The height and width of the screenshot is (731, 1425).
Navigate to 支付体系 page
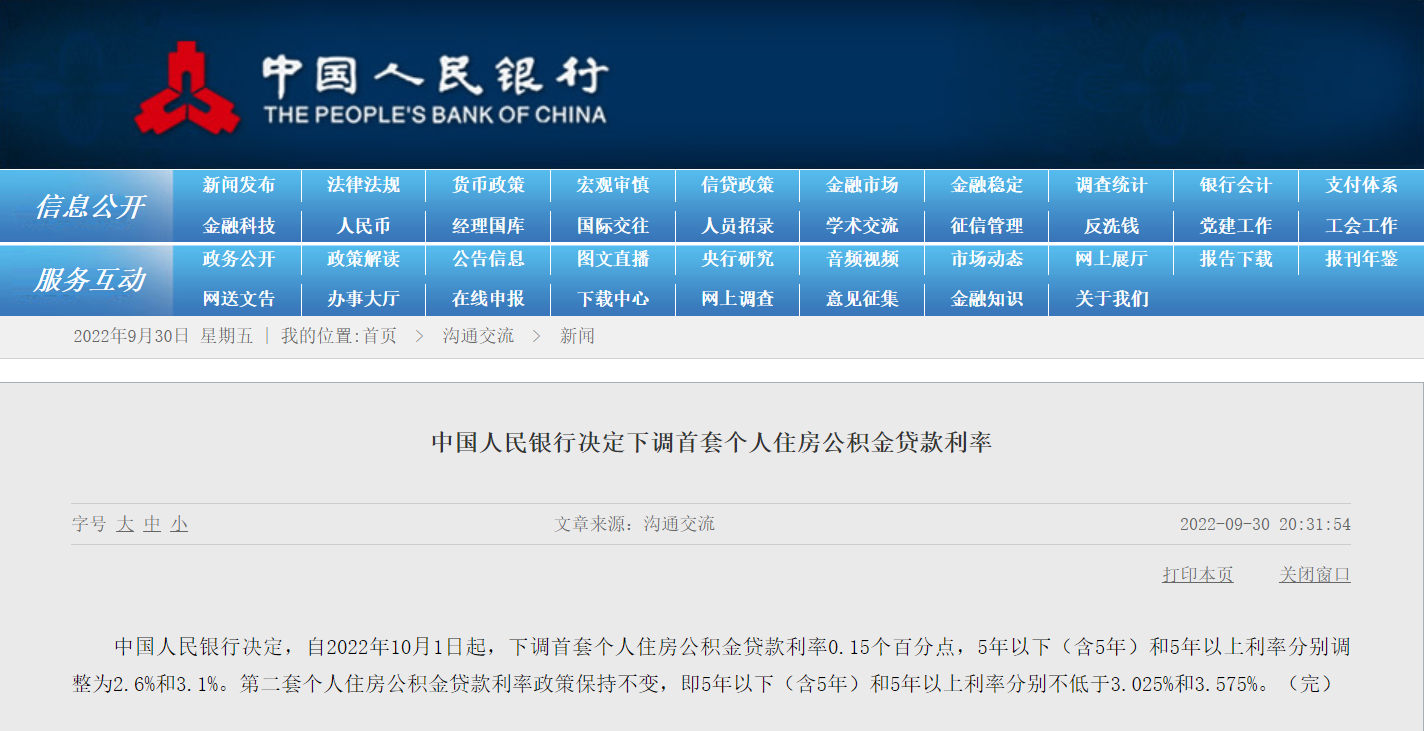pos(1361,185)
